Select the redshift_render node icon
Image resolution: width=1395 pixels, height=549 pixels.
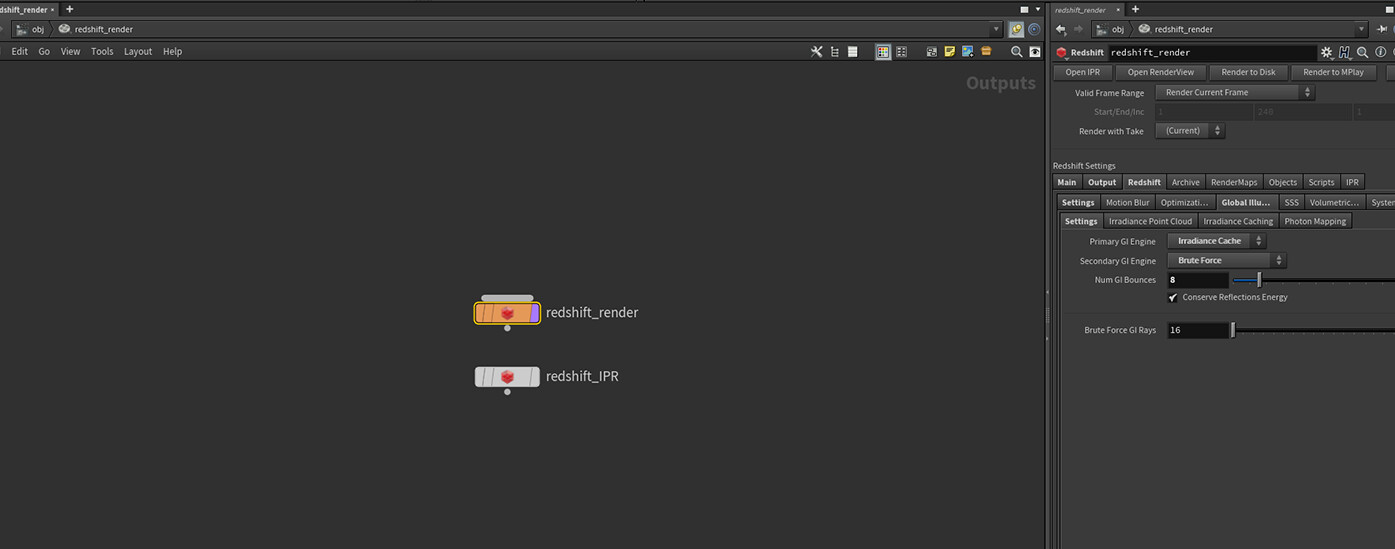[507, 313]
